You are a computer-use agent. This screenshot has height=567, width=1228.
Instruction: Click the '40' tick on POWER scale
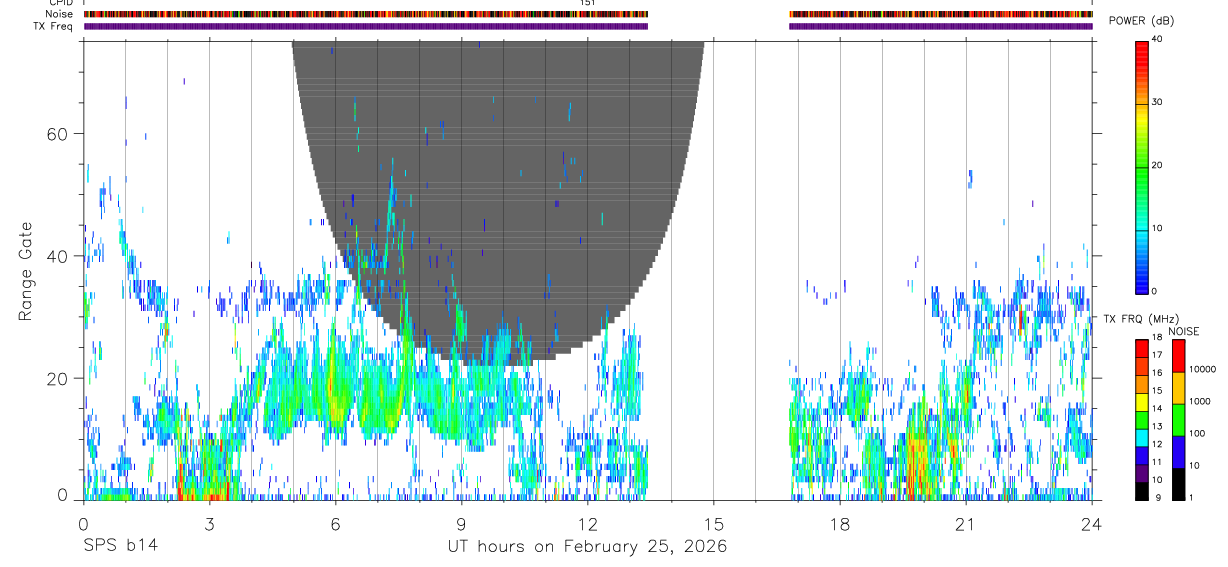pyautogui.click(x=1157, y=39)
